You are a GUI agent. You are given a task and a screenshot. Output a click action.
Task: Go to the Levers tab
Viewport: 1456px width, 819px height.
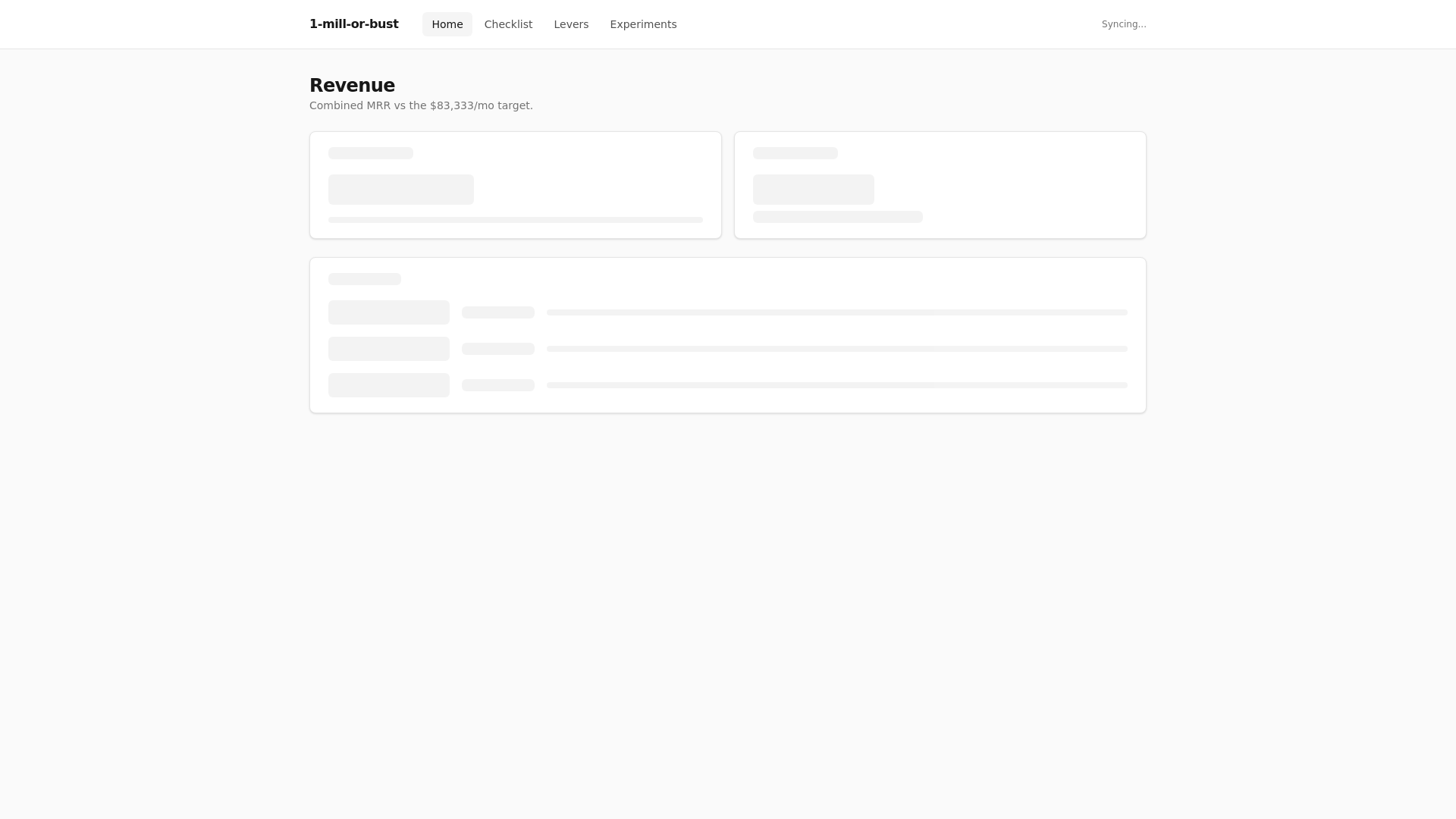[x=571, y=24]
